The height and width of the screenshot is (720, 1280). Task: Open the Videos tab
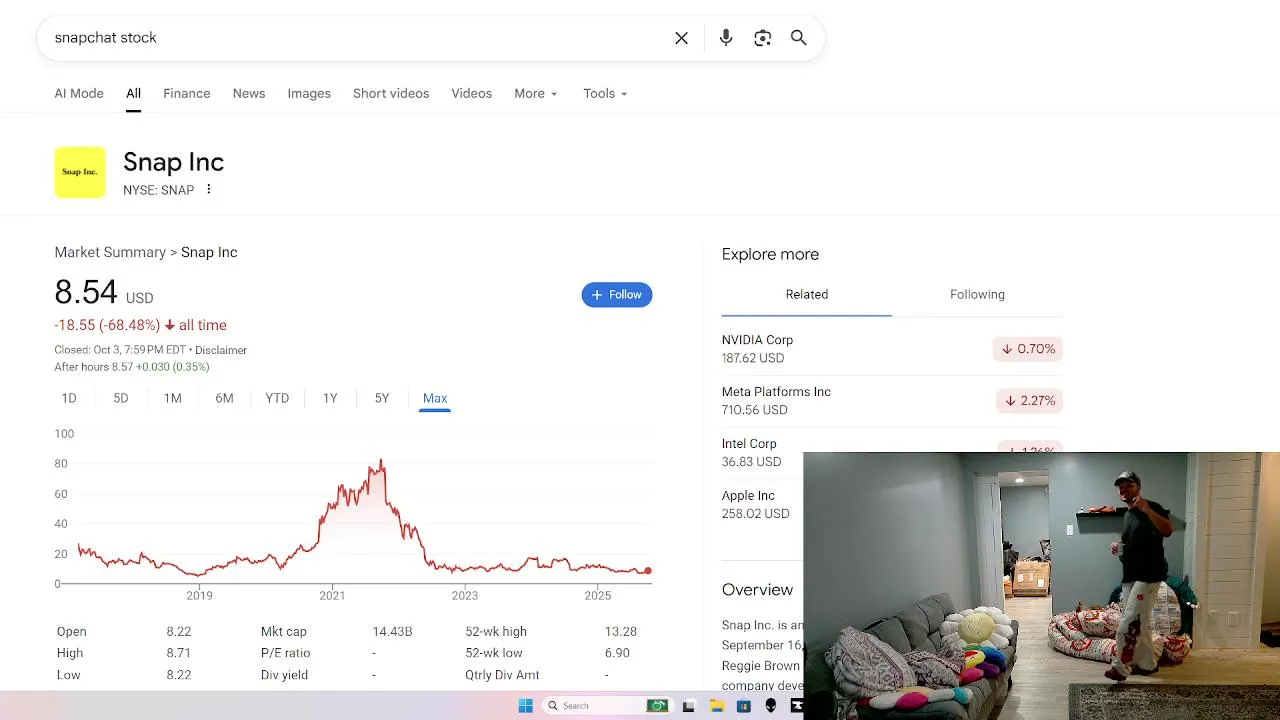471,93
